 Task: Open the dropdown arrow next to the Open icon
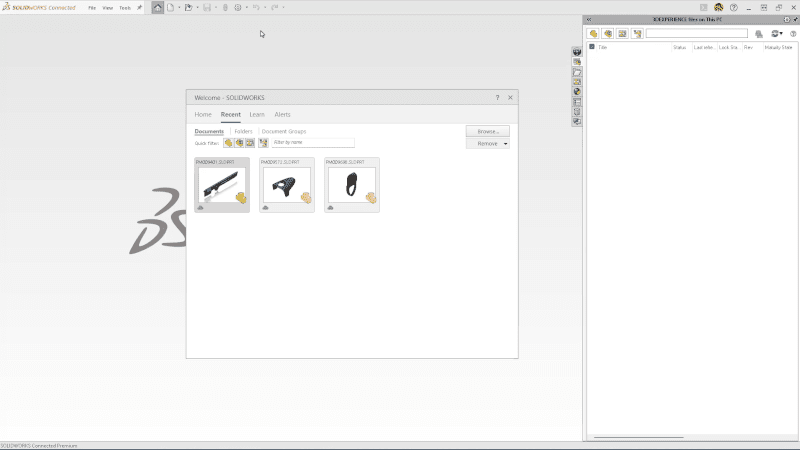point(197,7)
